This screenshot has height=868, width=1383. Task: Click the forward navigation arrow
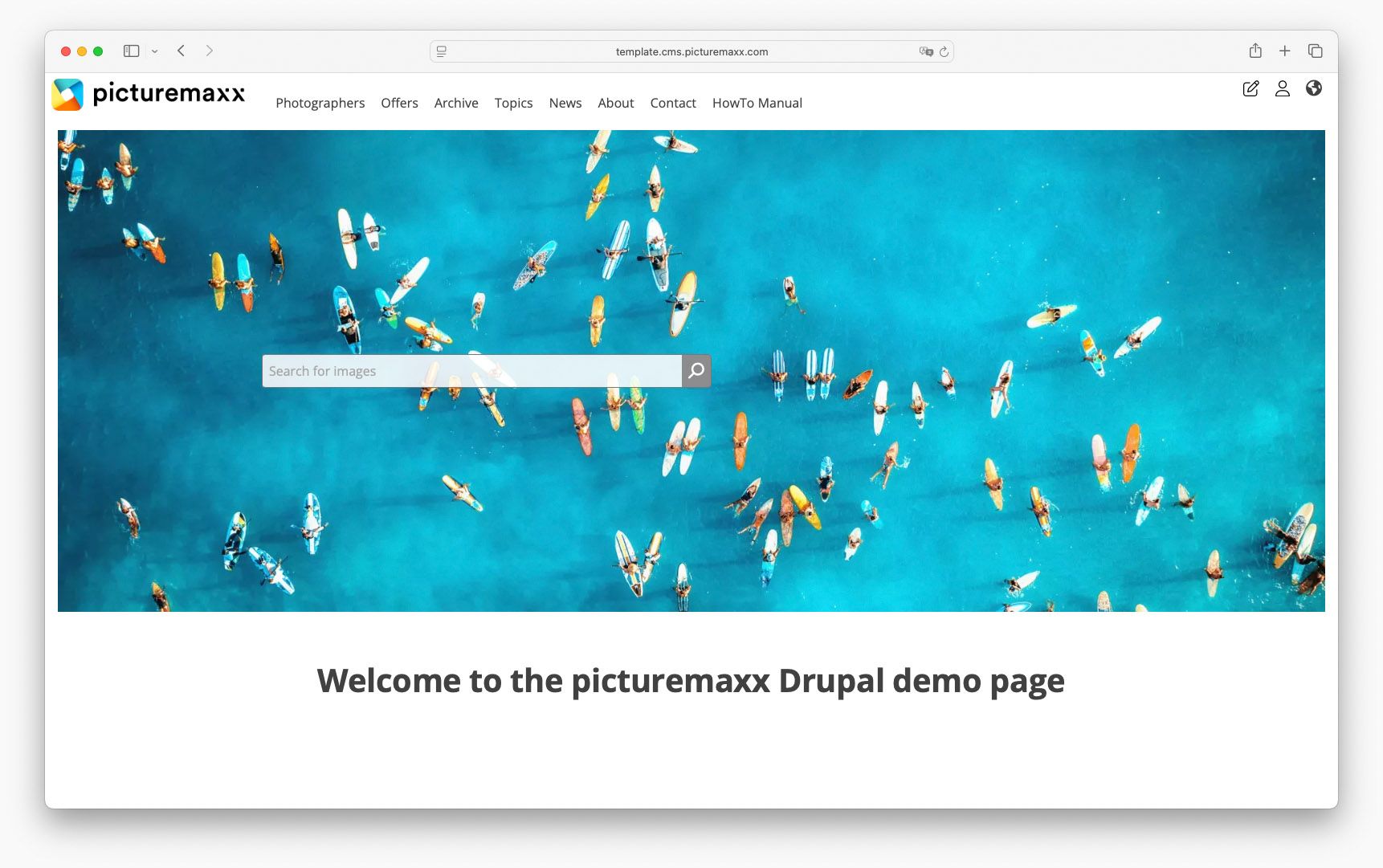tap(209, 51)
